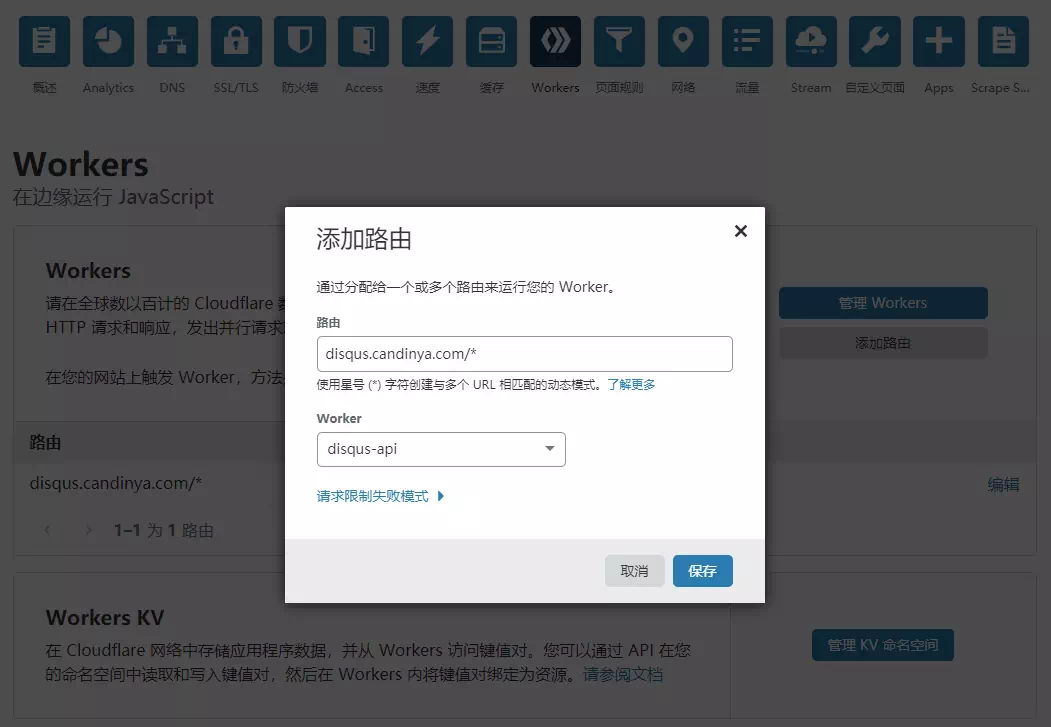Open the 自定义页面 wrench icon

[875, 42]
